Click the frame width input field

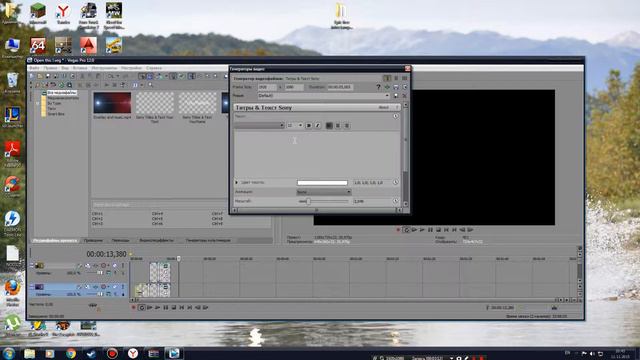pos(267,87)
